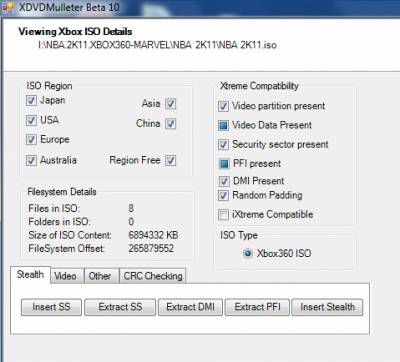Click the 6894332 KB size value
Image resolution: width=400 pixels, height=362 pixels.
(x=153, y=235)
